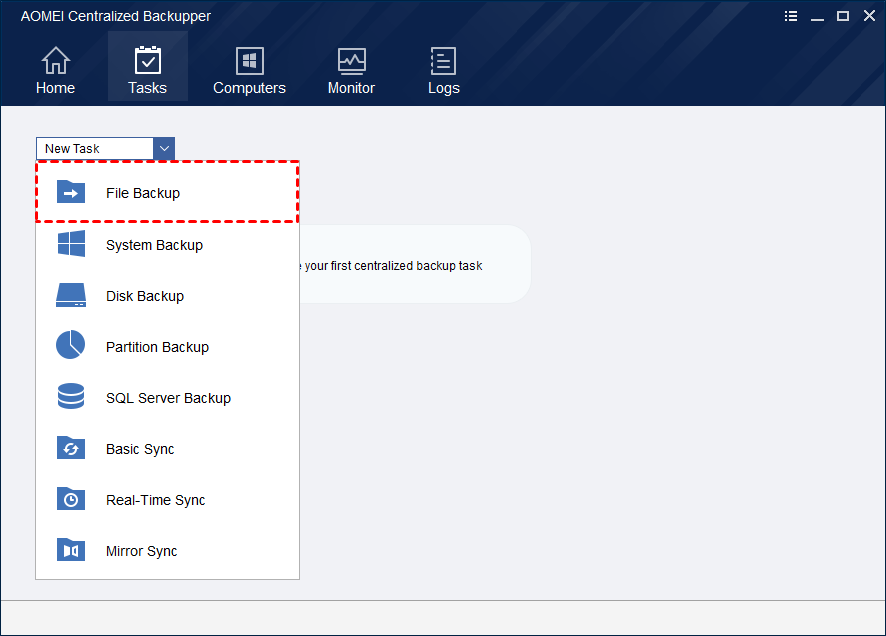Choose System Backup from the menu

[x=167, y=245]
